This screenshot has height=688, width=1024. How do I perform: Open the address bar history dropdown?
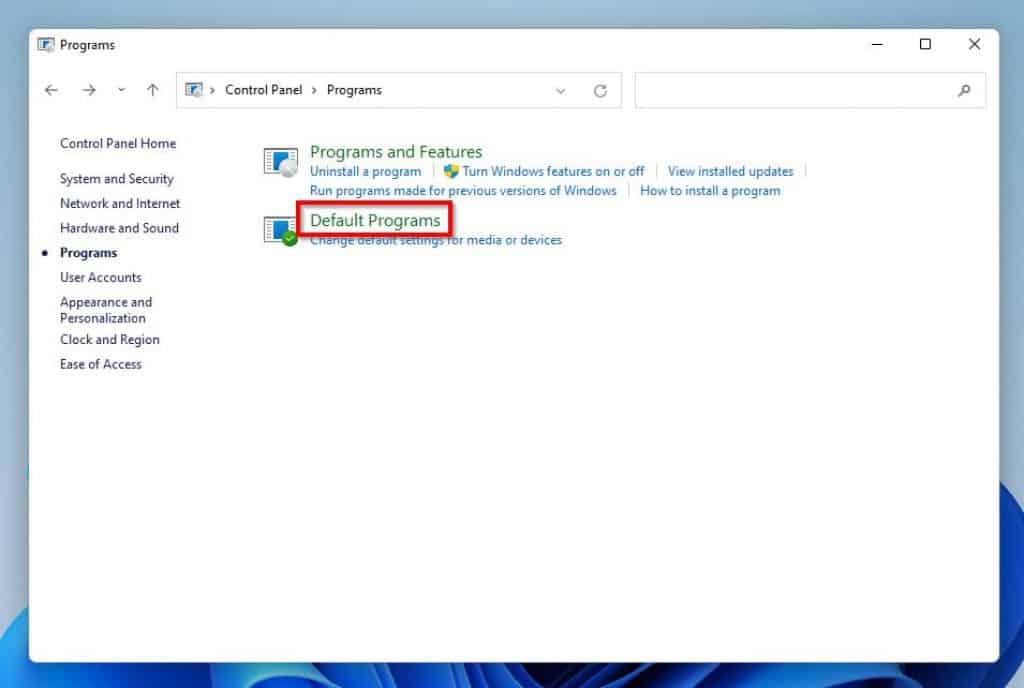click(x=560, y=91)
